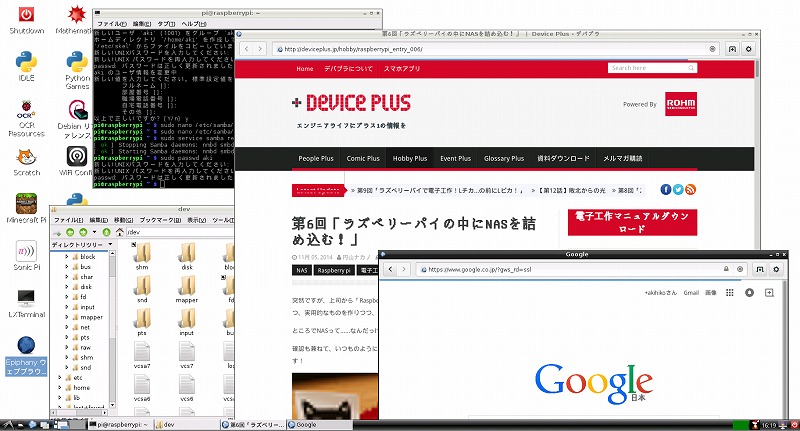Open the Twitter icon on Device Plus page
The height and width of the screenshot is (431, 800).
click(678, 190)
